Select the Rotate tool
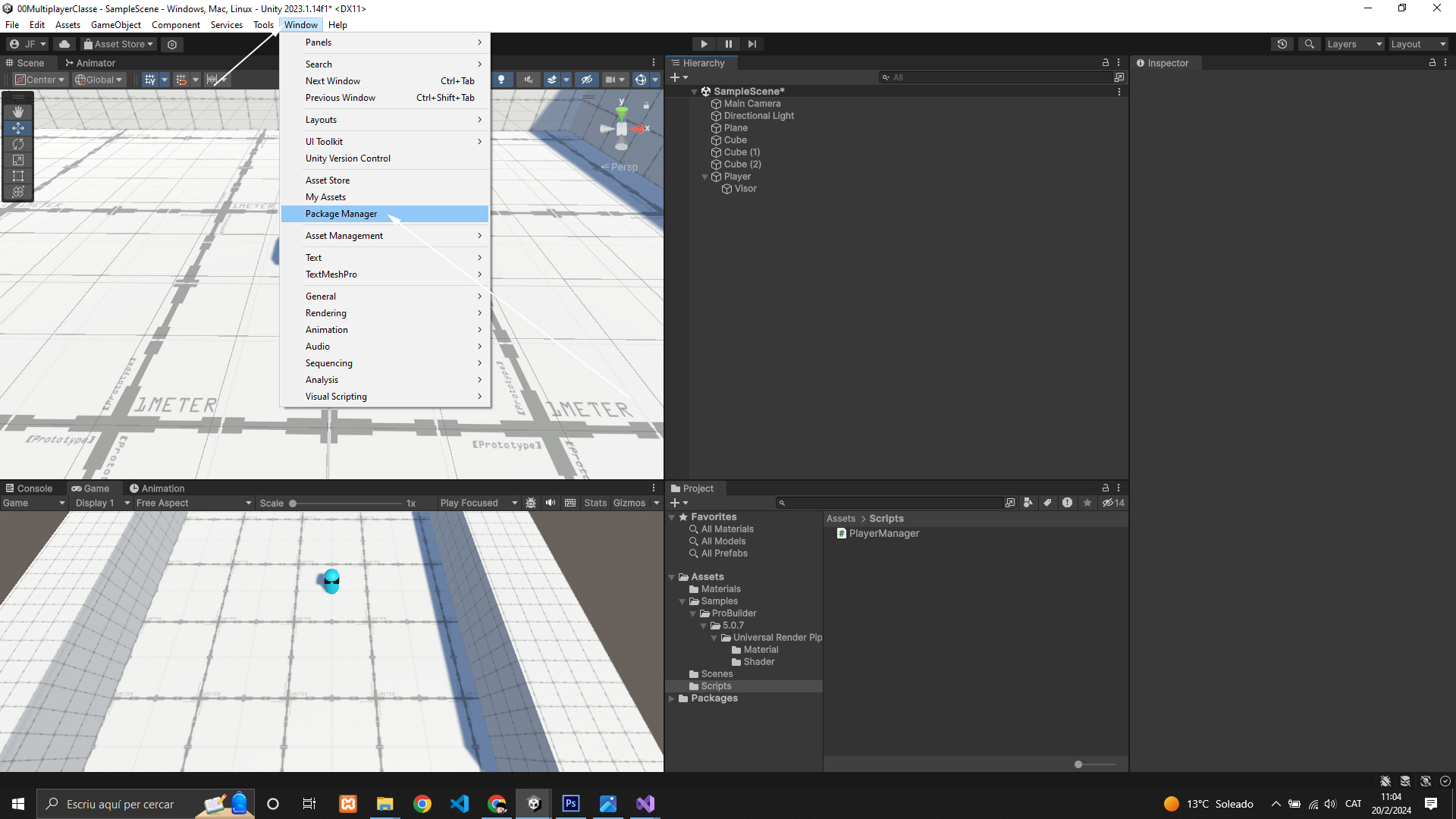The height and width of the screenshot is (819, 1456). [18, 144]
